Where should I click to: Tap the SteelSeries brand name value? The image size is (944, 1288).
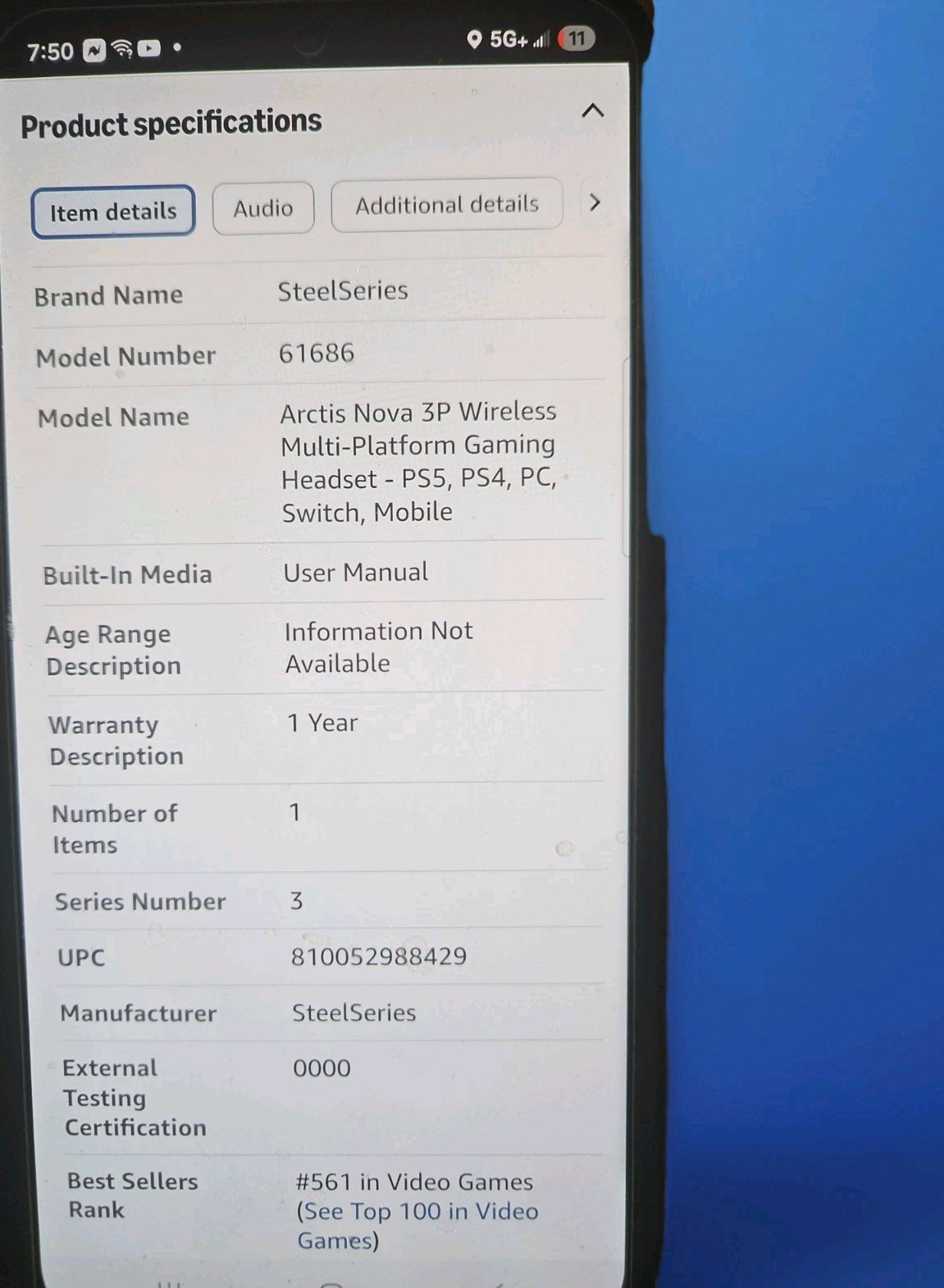coord(343,290)
